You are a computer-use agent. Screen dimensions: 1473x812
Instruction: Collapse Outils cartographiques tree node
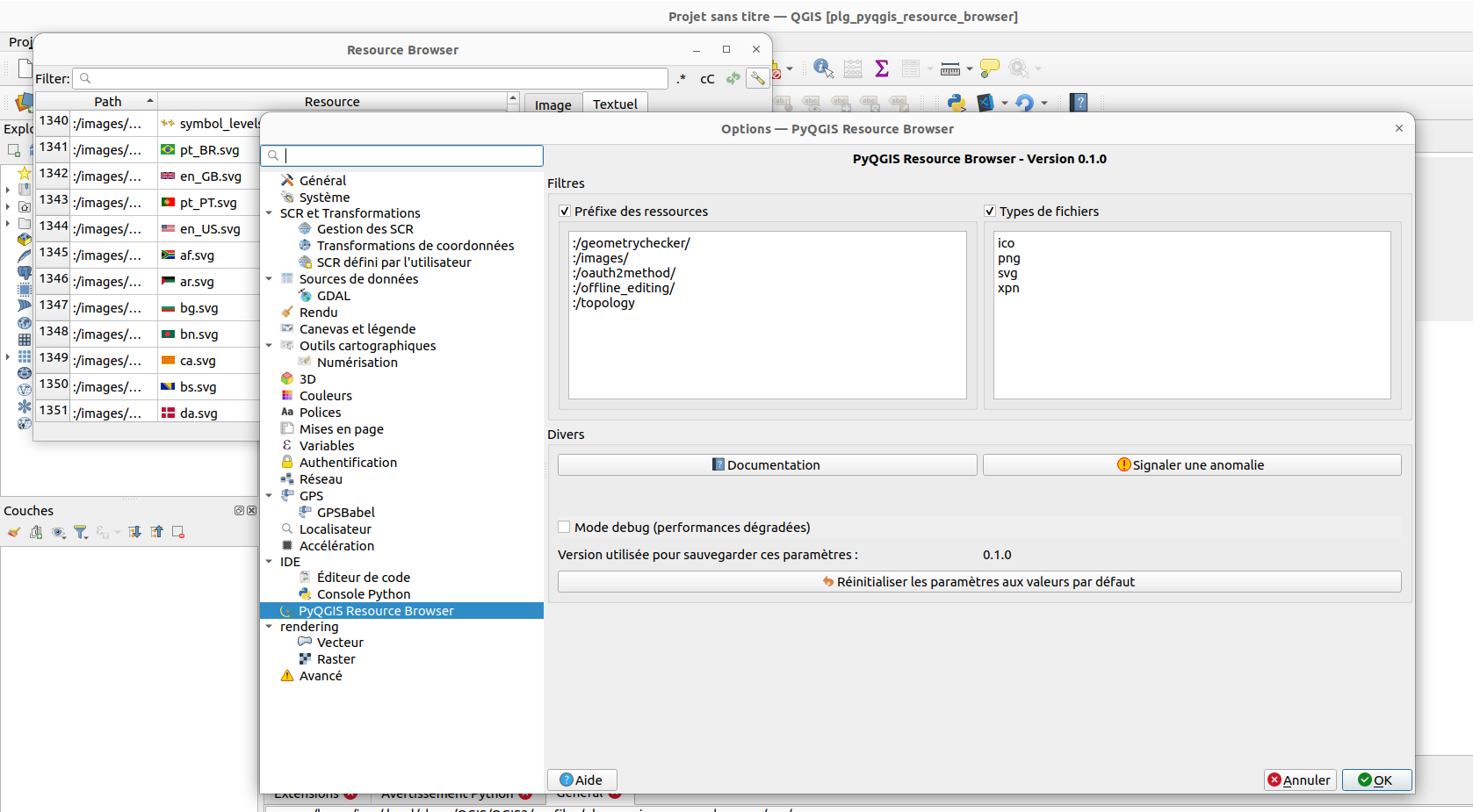coord(269,346)
